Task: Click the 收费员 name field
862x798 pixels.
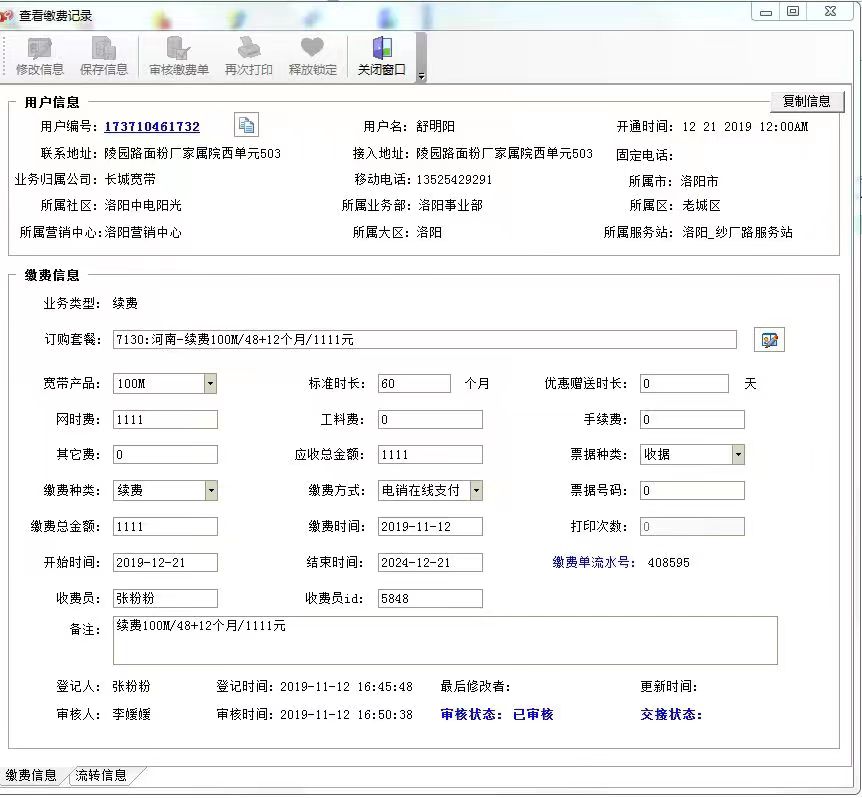Action: tap(165, 598)
